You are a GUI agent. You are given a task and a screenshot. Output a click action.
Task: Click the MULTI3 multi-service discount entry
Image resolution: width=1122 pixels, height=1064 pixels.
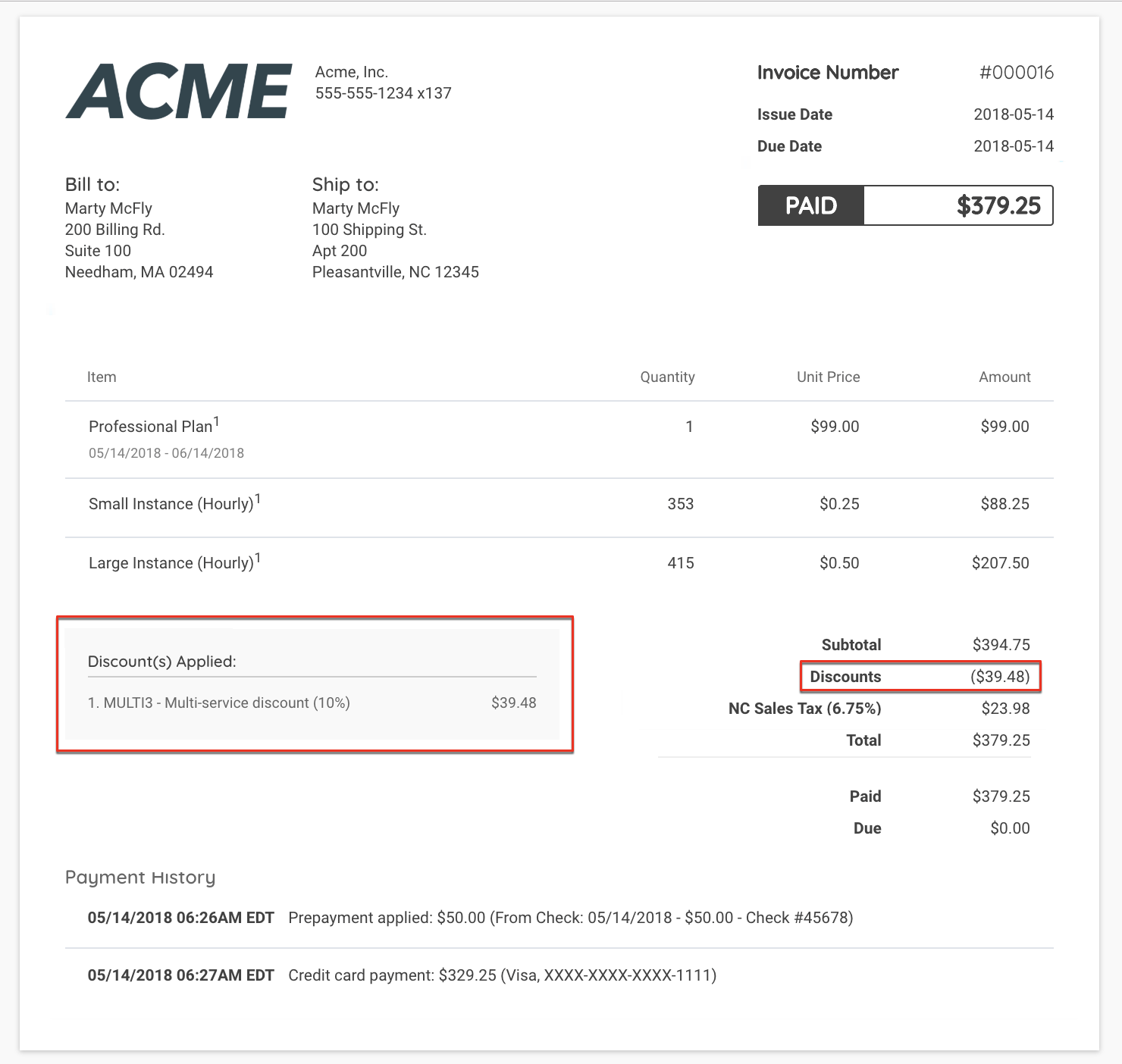[x=219, y=703]
